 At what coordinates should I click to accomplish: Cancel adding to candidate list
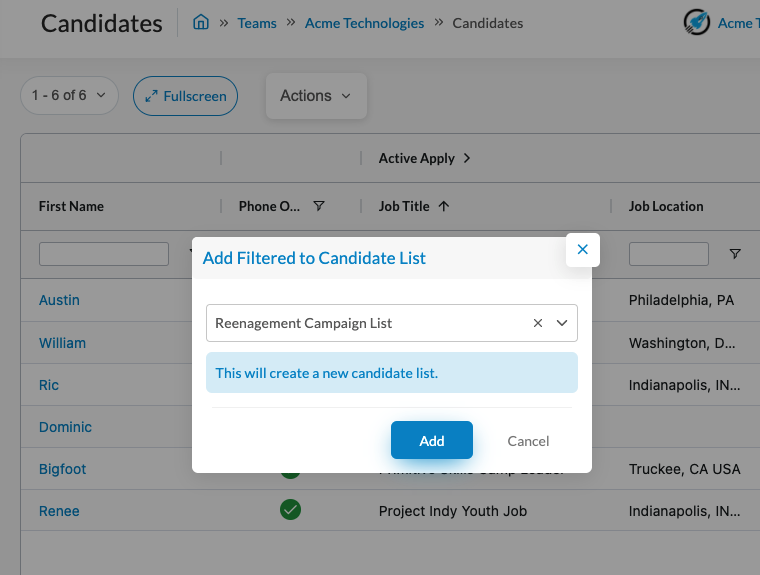coord(528,441)
